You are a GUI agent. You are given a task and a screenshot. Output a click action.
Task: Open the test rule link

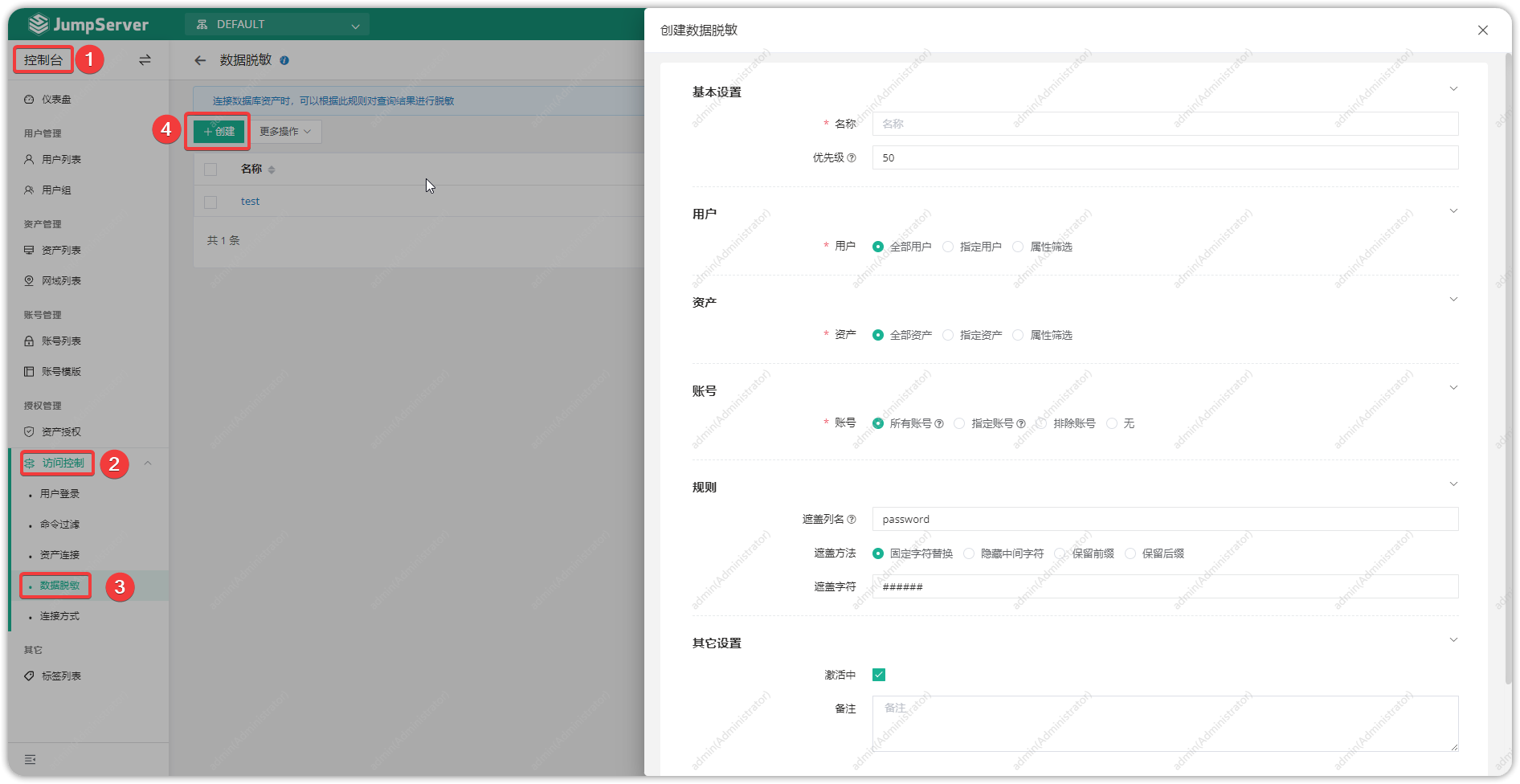click(250, 202)
